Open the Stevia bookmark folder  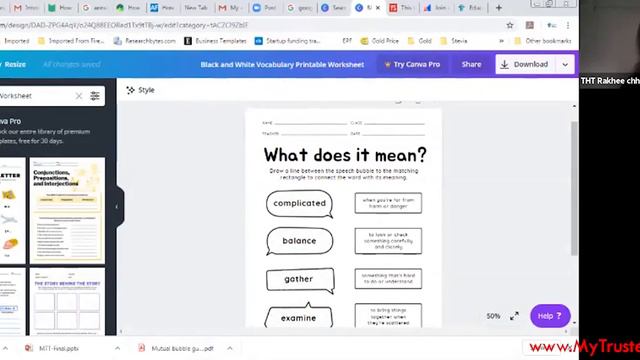pos(453,41)
